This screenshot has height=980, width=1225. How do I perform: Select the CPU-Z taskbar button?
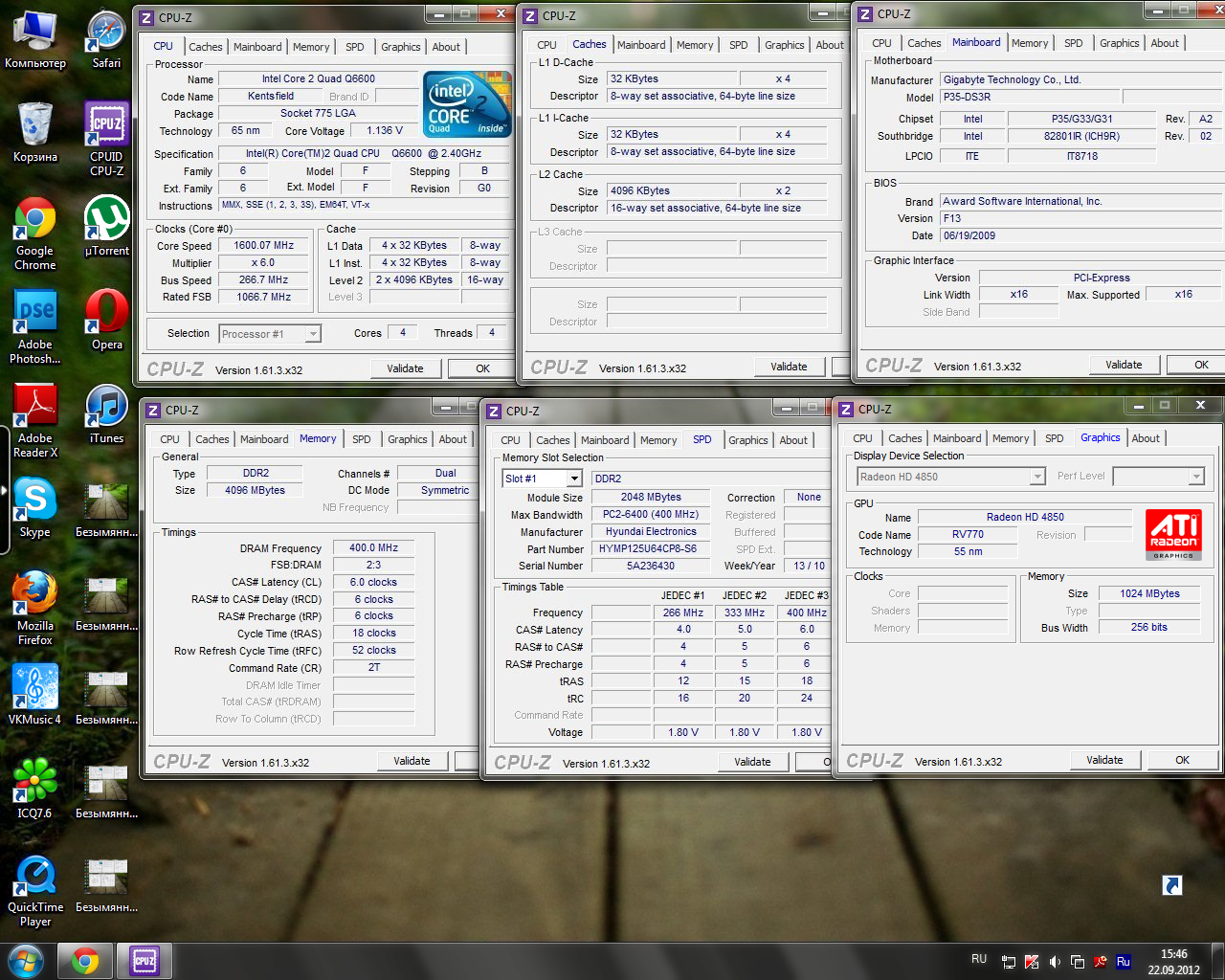(145, 961)
